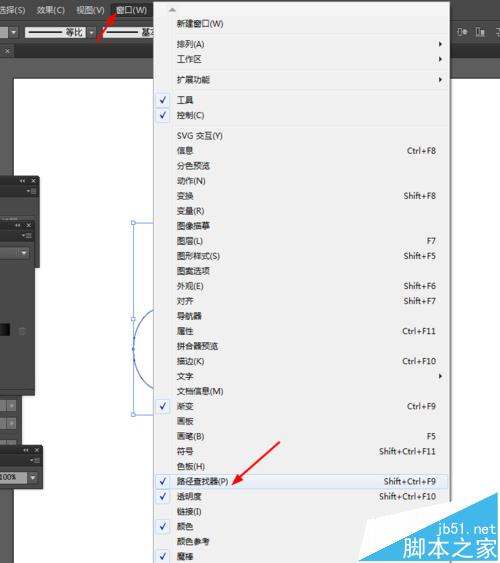This screenshot has height=563, width=500.
Task: Open the 视图(V) menu
Action: click(x=90, y=10)
